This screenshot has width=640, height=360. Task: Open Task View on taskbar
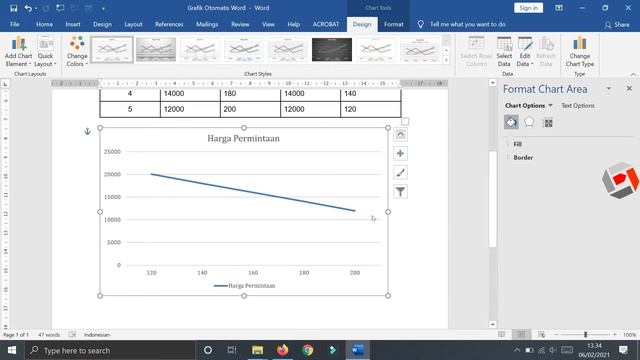pyautogui.click(x=232, y=350)
